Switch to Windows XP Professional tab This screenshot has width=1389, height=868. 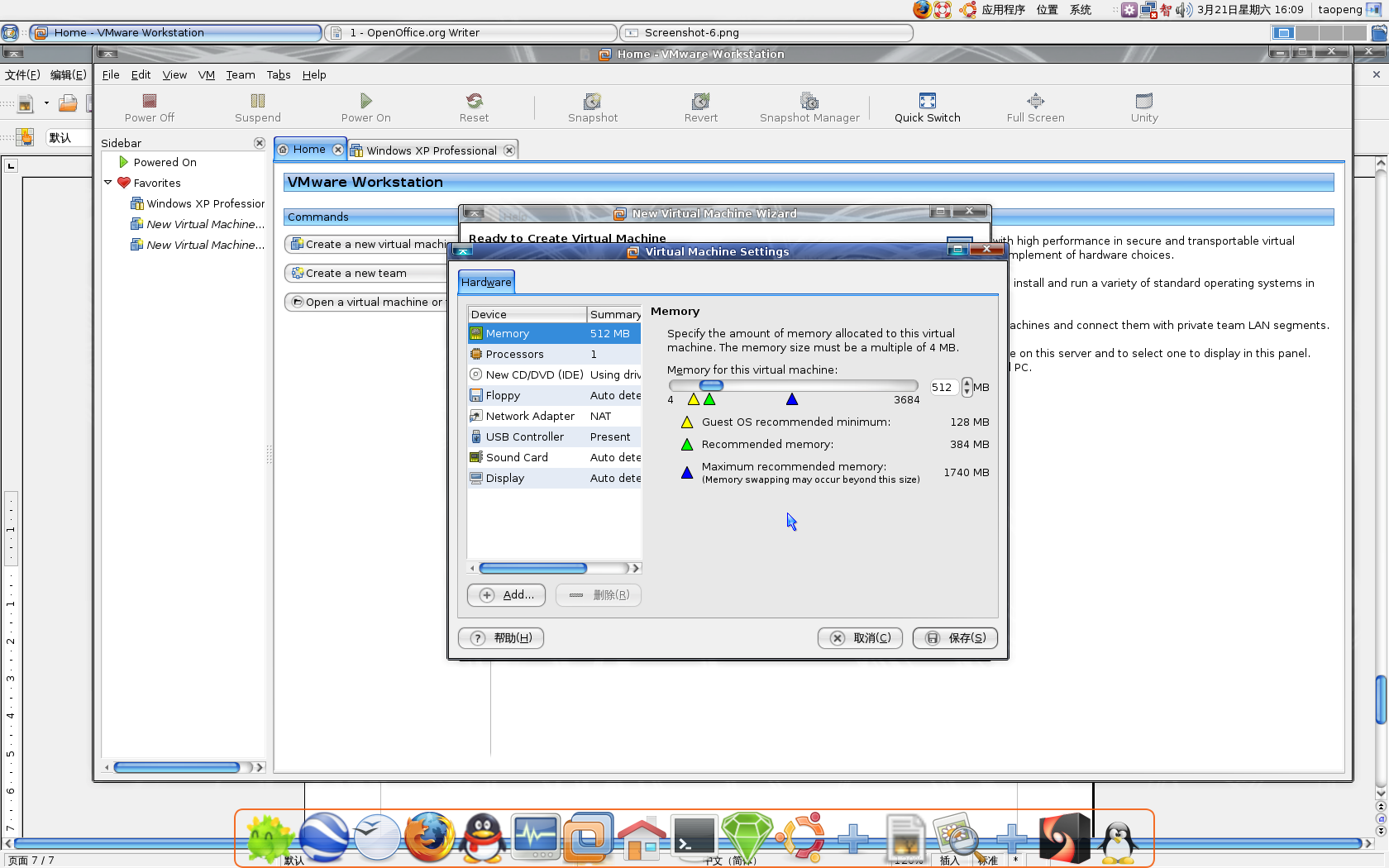click(x=432, y=150)
